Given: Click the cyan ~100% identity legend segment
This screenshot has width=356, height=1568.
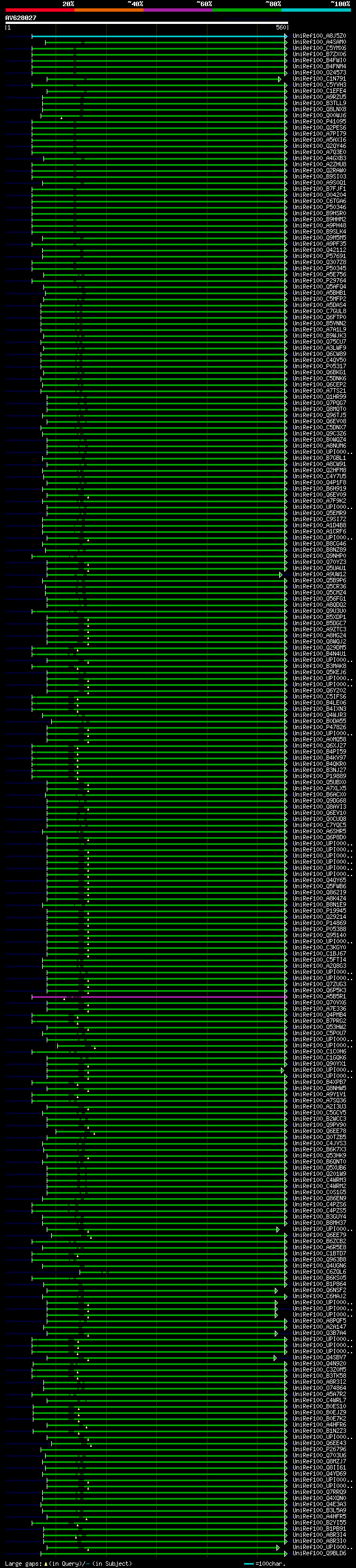Looking at the screenshot, I should pos(317,10).
